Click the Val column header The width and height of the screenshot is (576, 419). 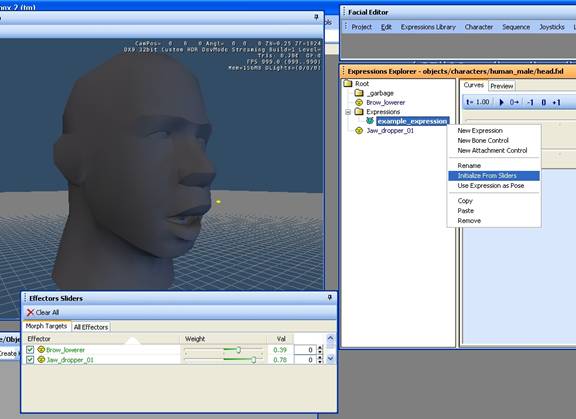click(281, 339)
